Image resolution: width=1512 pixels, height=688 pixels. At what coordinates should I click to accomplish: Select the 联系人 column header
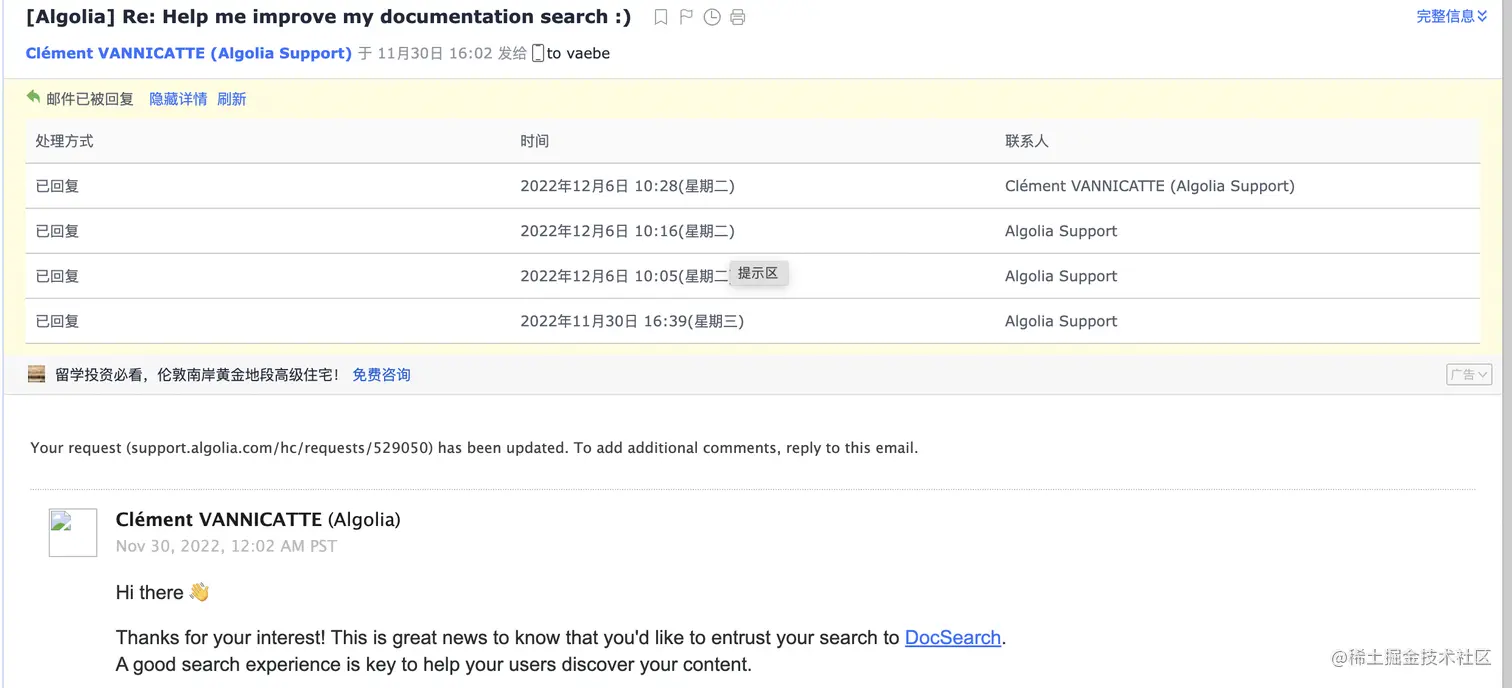pyautogui.click(x=1027, y=141)
